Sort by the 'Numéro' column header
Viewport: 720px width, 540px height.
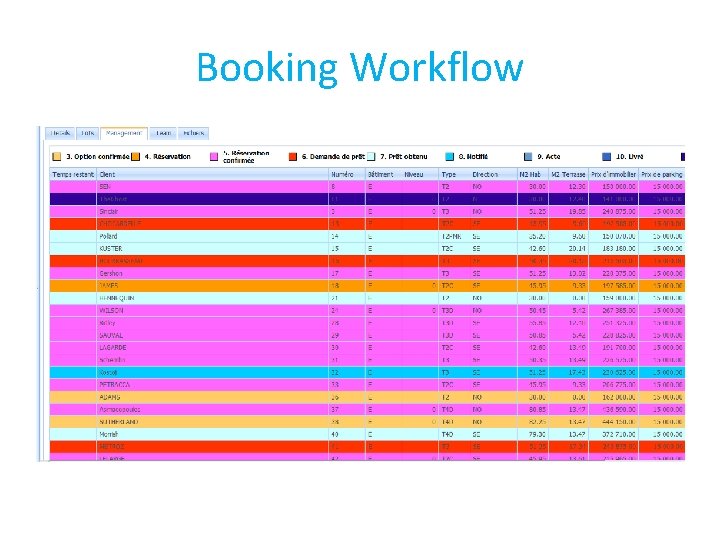[x=347, y=174]
